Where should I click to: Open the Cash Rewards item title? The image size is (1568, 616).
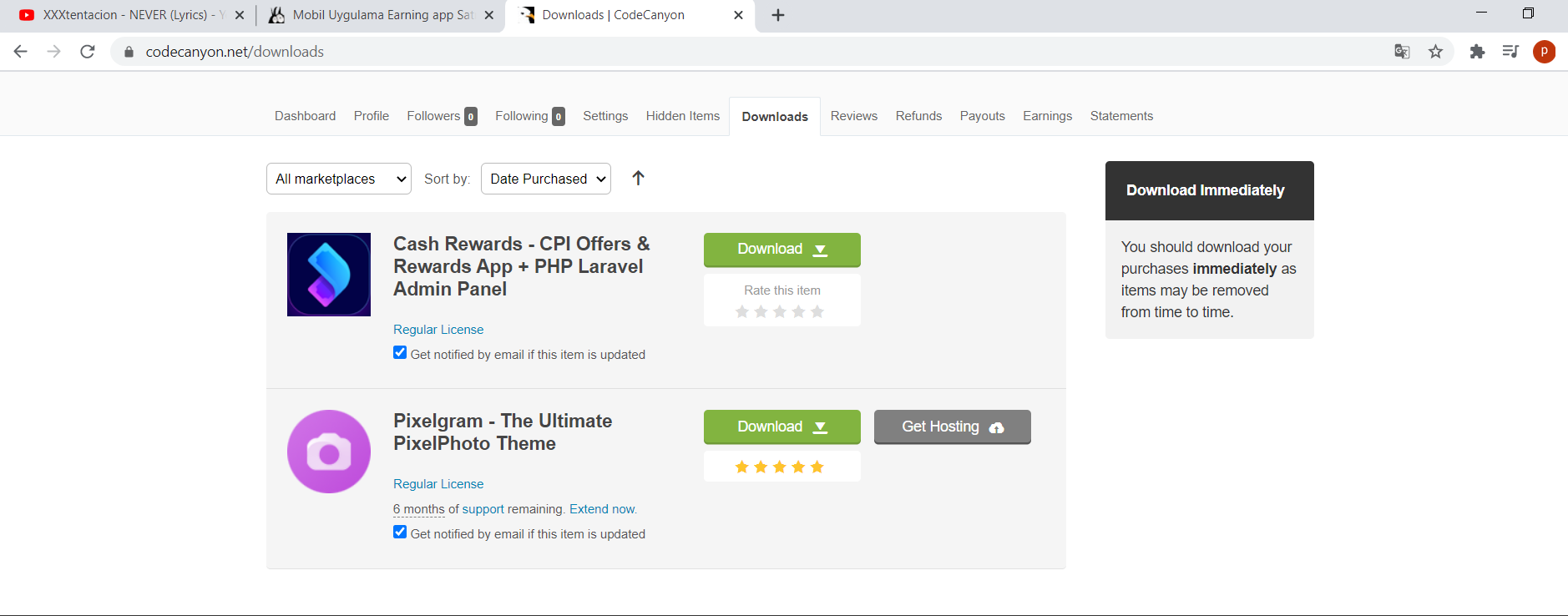522,266
